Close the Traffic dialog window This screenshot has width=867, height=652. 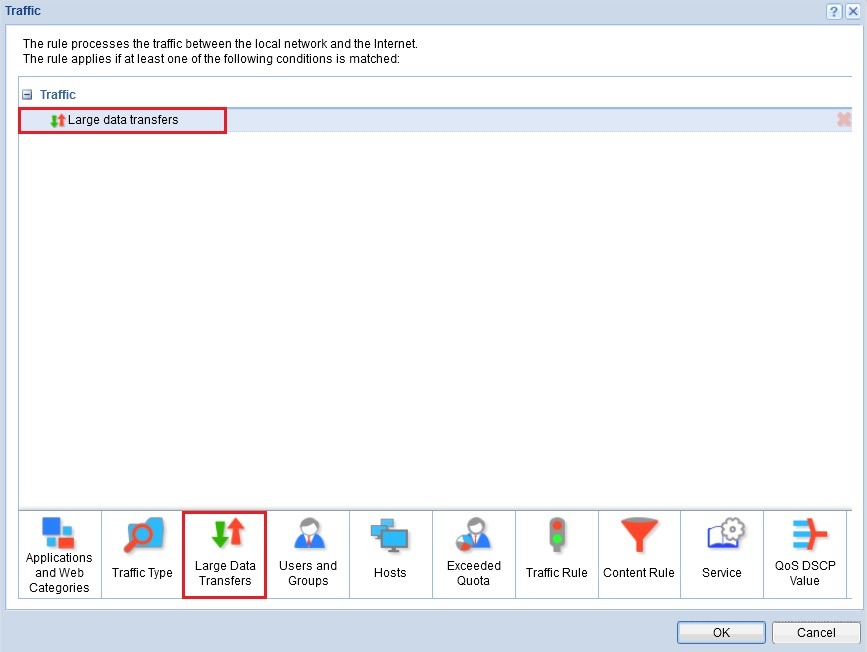coord(853,11)
